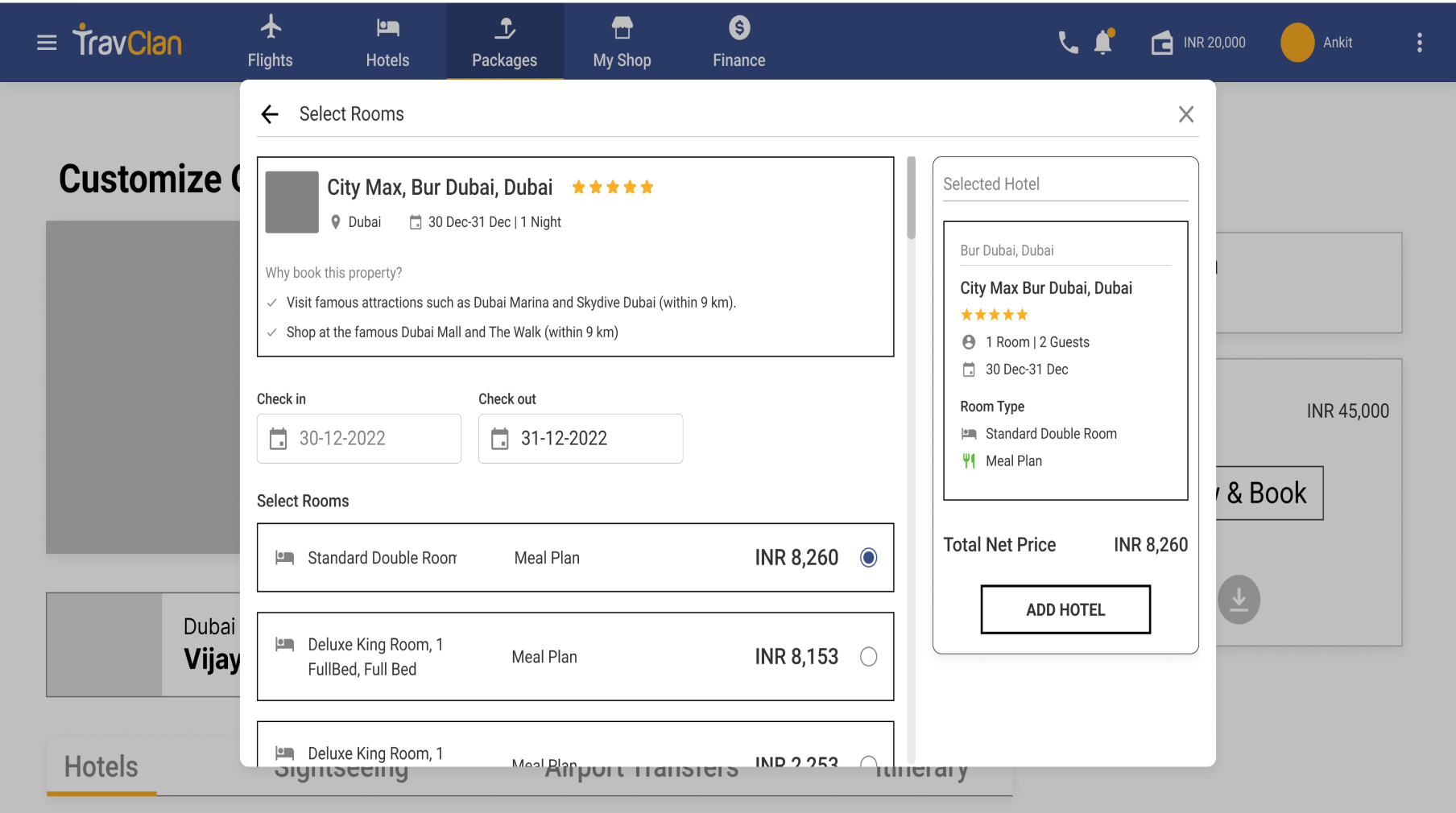Click Meal Plan in INR 8,153 Deluxe King row
1456x813 pixels.
tap(544, 657)
